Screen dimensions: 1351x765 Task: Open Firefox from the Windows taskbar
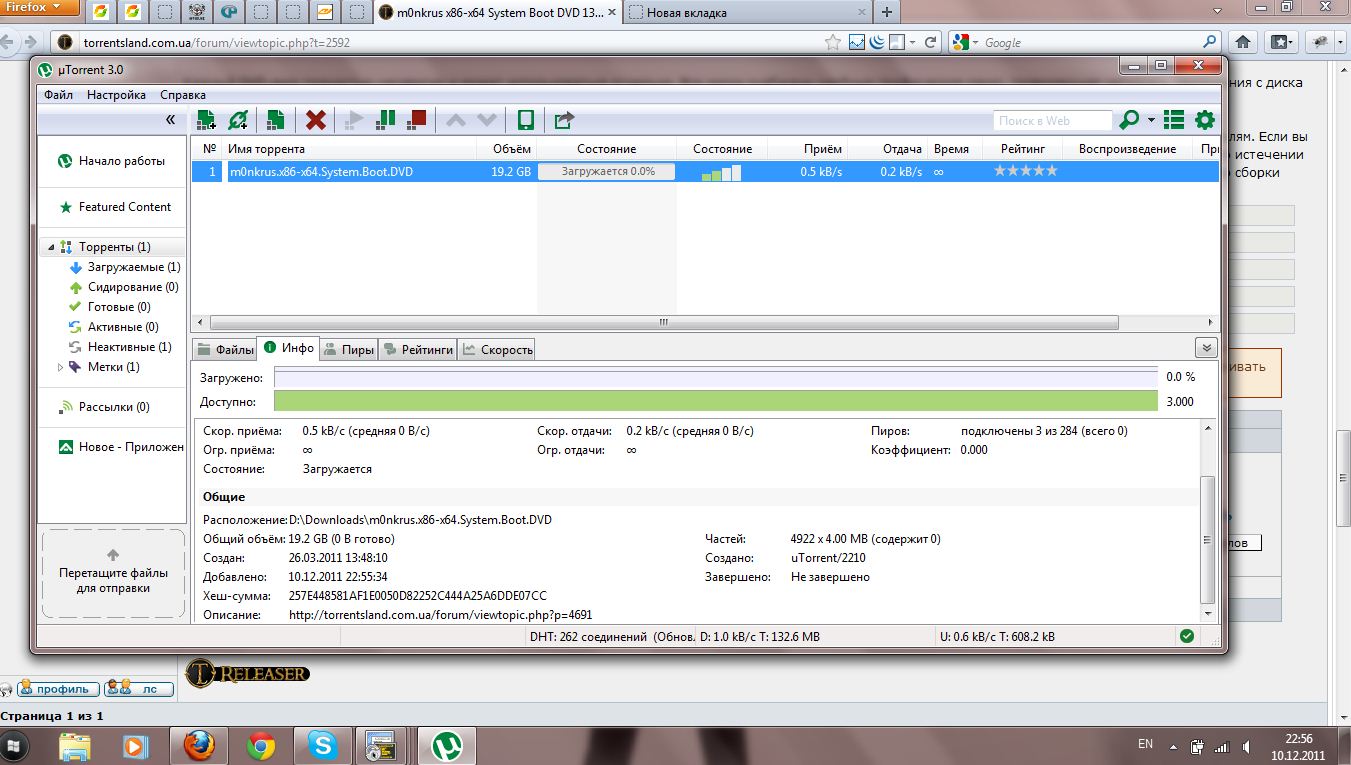pyautogui.click(x=199, y=746)
